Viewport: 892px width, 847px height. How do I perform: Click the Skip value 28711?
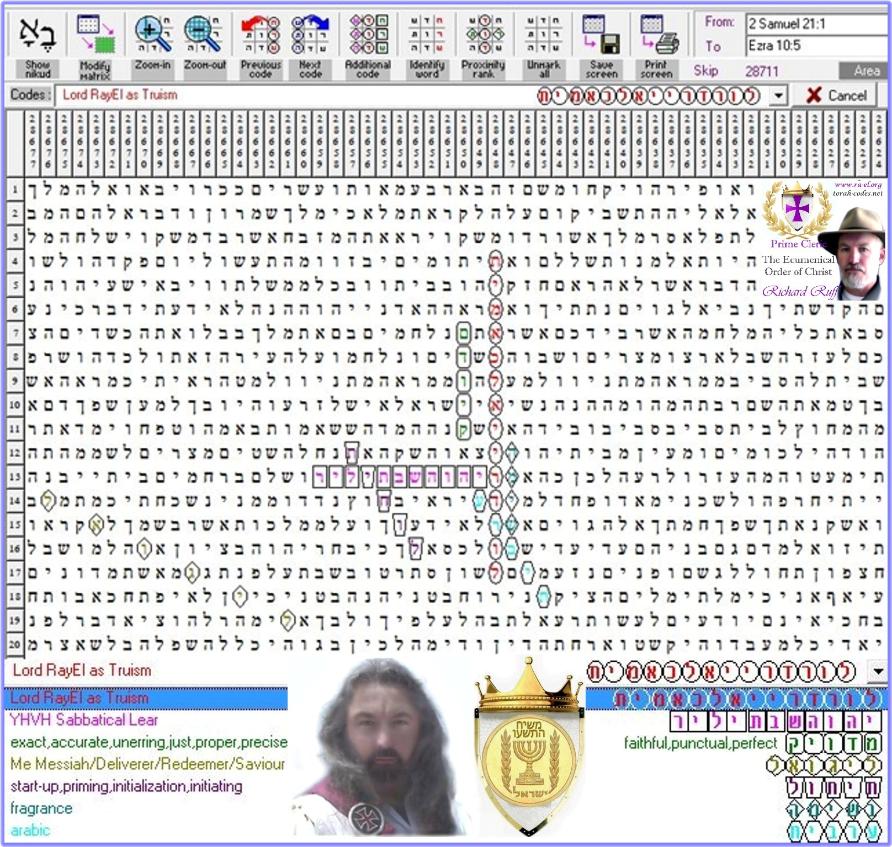coord(761,71)
